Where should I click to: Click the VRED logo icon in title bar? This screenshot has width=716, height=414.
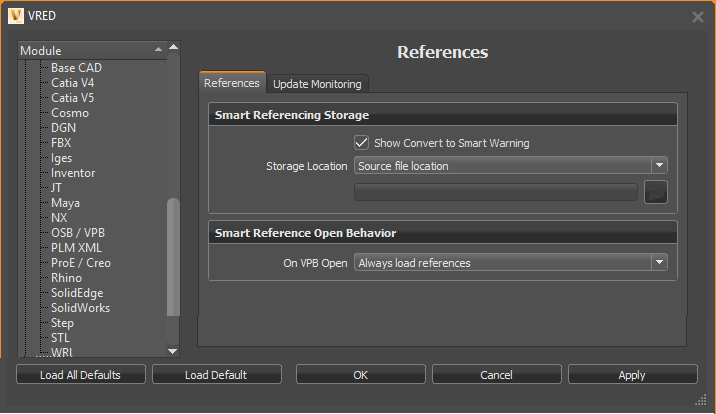pos(16,16)
